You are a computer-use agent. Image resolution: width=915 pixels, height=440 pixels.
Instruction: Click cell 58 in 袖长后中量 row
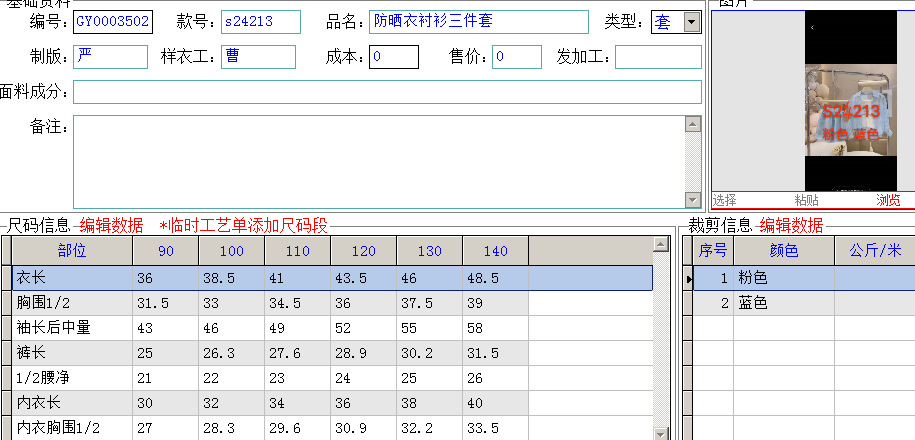coord(495,328)
